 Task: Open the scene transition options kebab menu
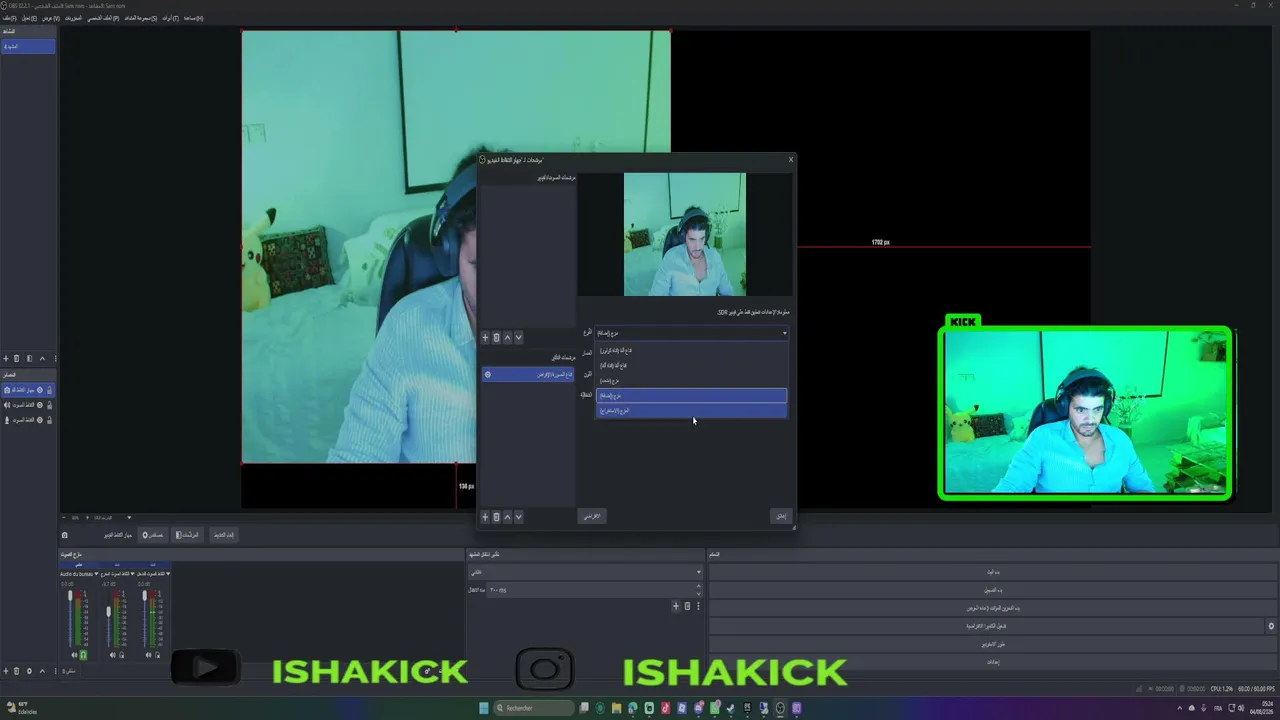point(698,606)
